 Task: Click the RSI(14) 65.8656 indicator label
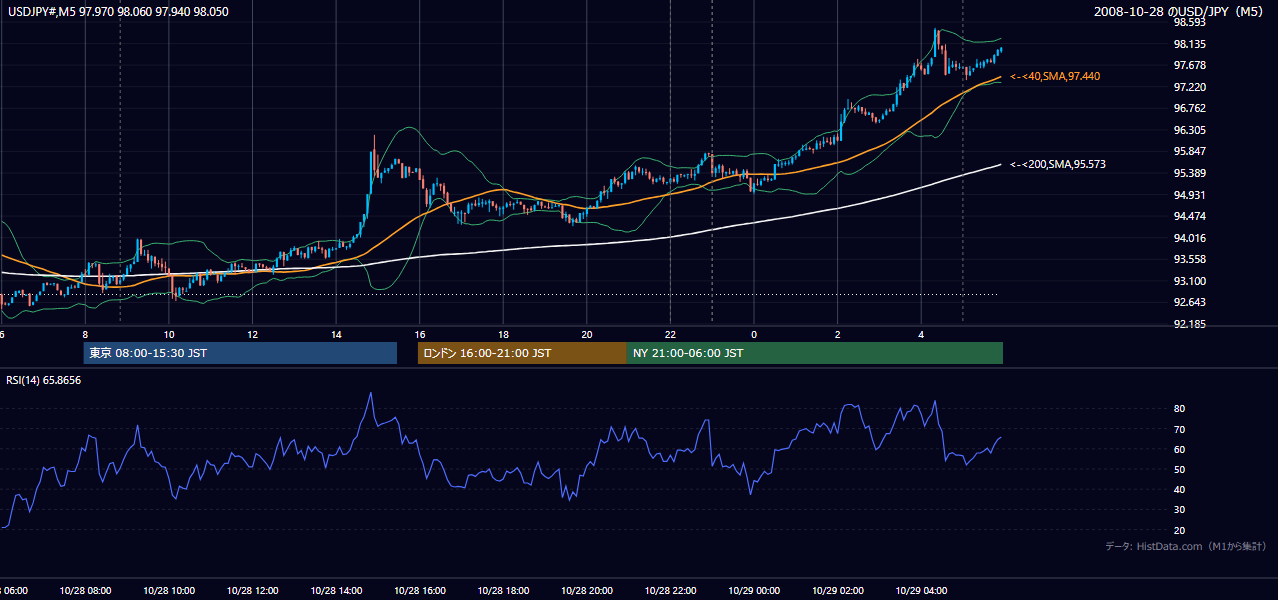[44, 380]
